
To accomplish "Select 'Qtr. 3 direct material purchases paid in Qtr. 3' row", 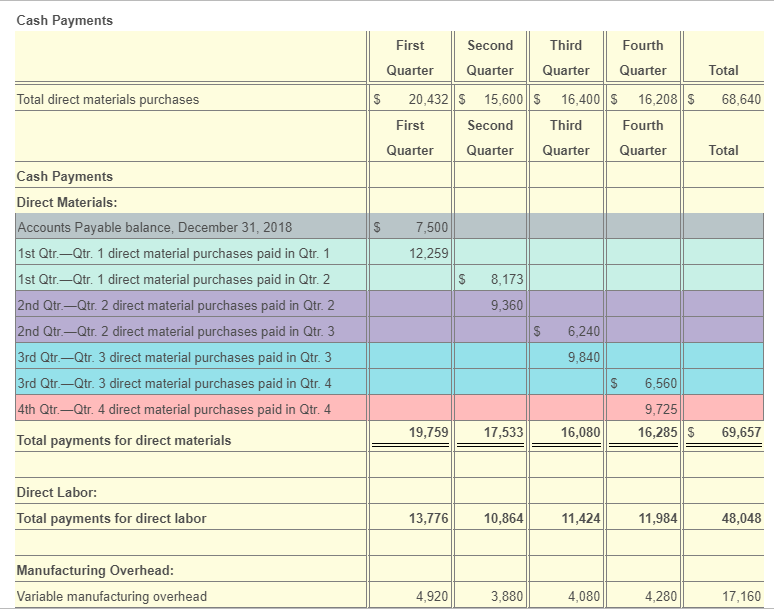I will [389, 357].
